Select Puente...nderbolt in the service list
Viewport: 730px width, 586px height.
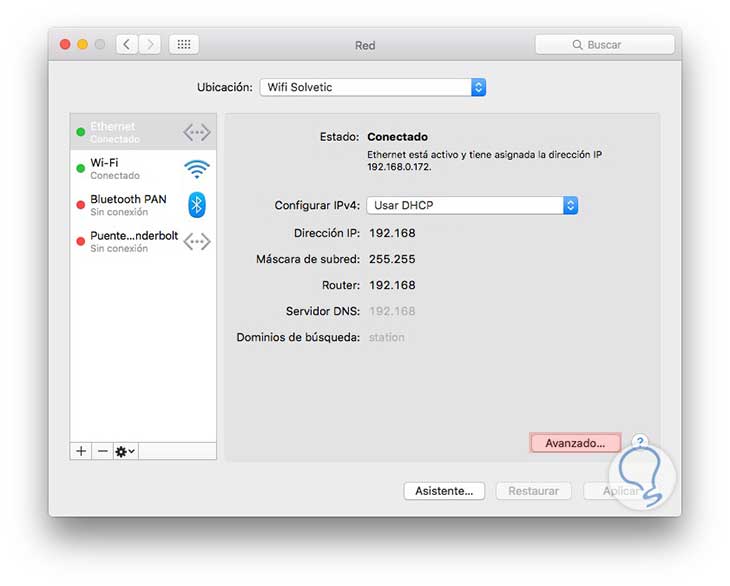[x=143, y=242]
